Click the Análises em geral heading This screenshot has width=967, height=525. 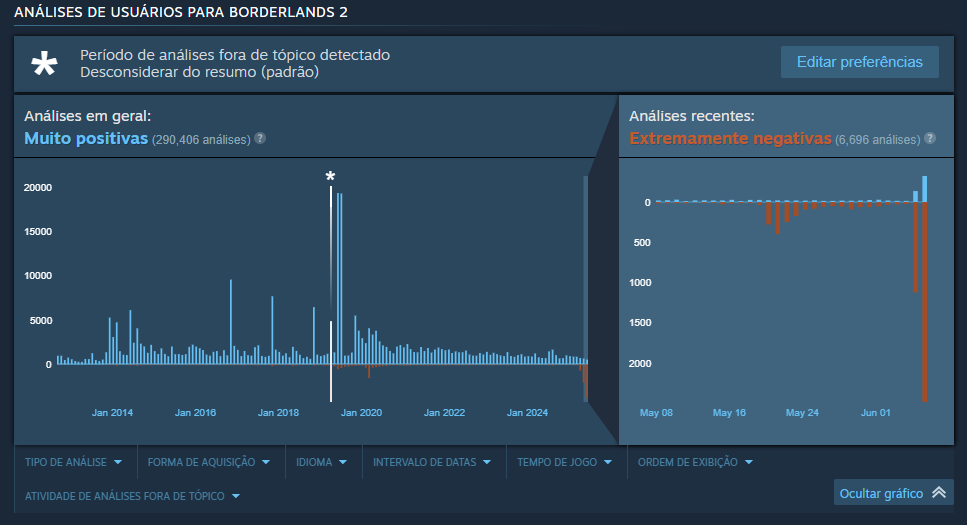pos(88,116)
